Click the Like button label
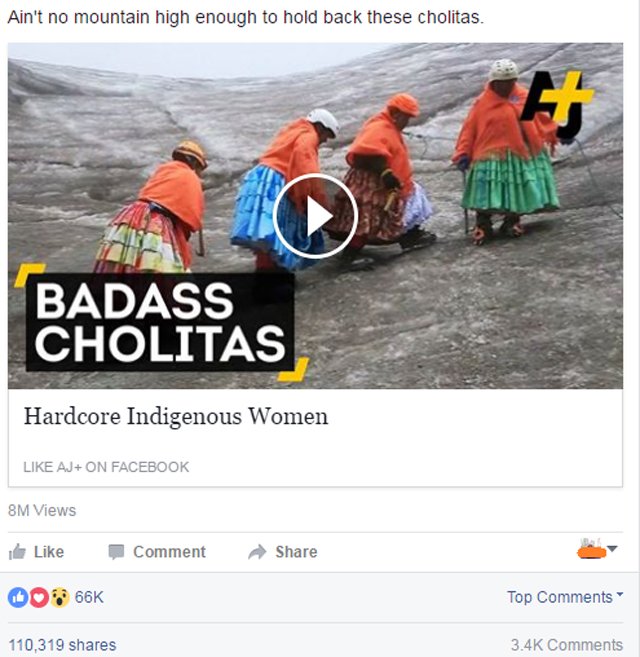 coord(49,552)
